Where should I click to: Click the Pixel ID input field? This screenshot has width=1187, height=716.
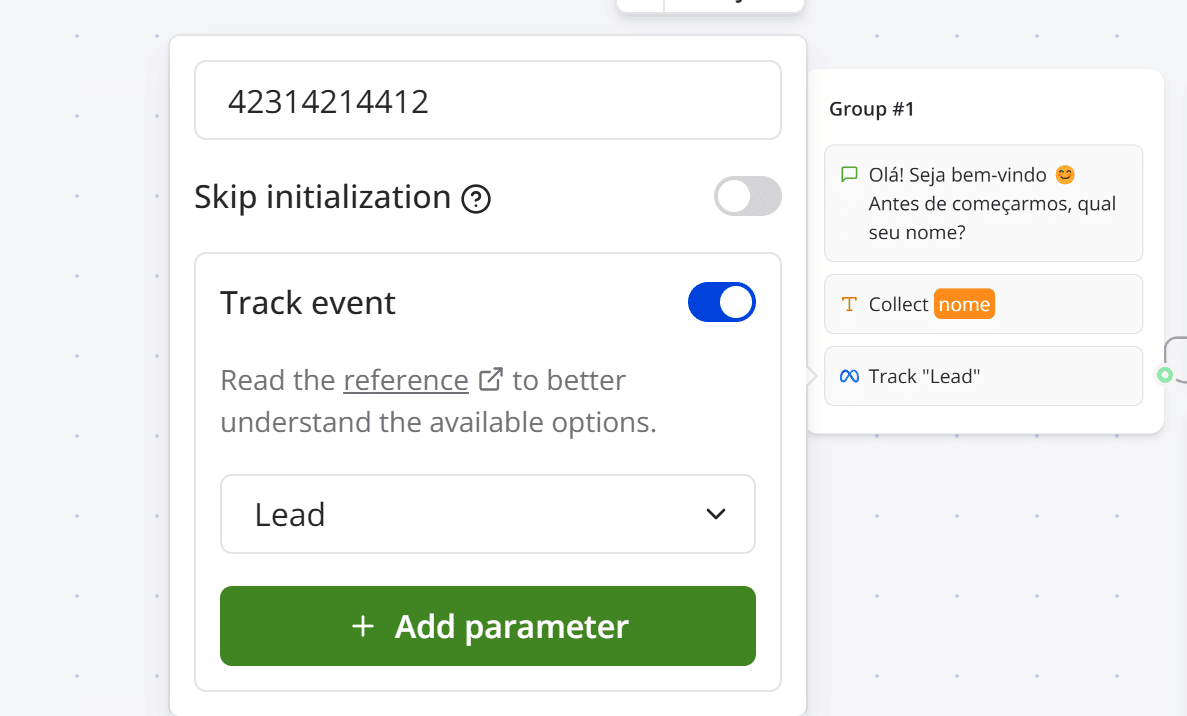487,101
